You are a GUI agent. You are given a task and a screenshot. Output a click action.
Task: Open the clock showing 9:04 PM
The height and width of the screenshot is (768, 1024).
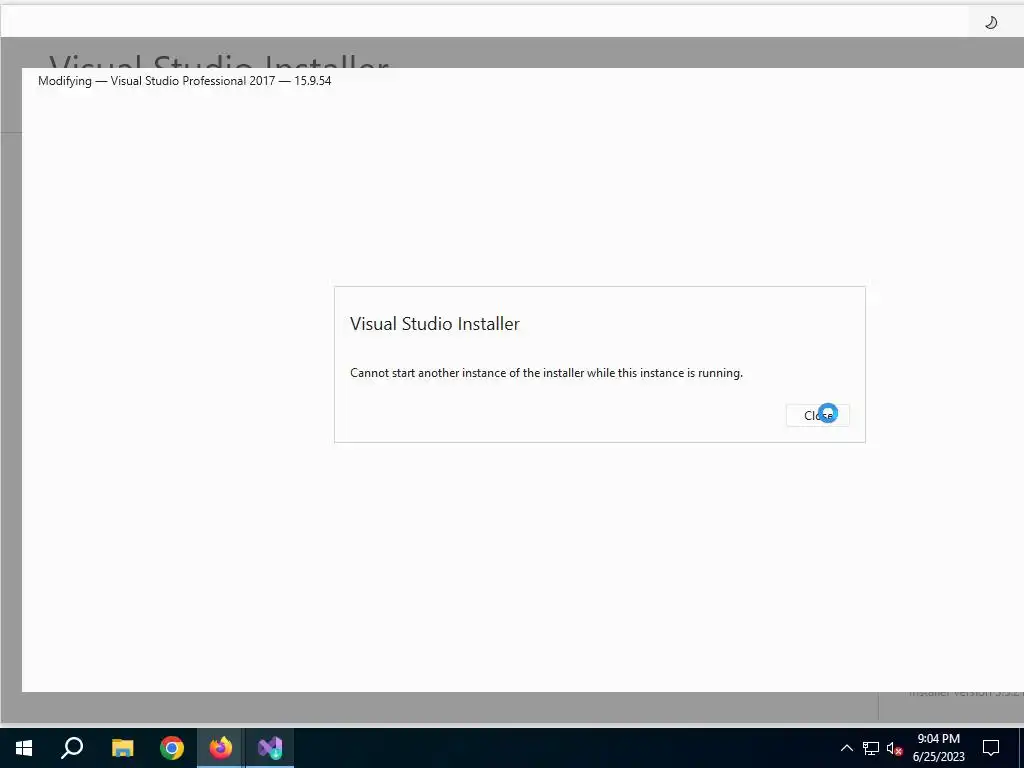[938, 748]
